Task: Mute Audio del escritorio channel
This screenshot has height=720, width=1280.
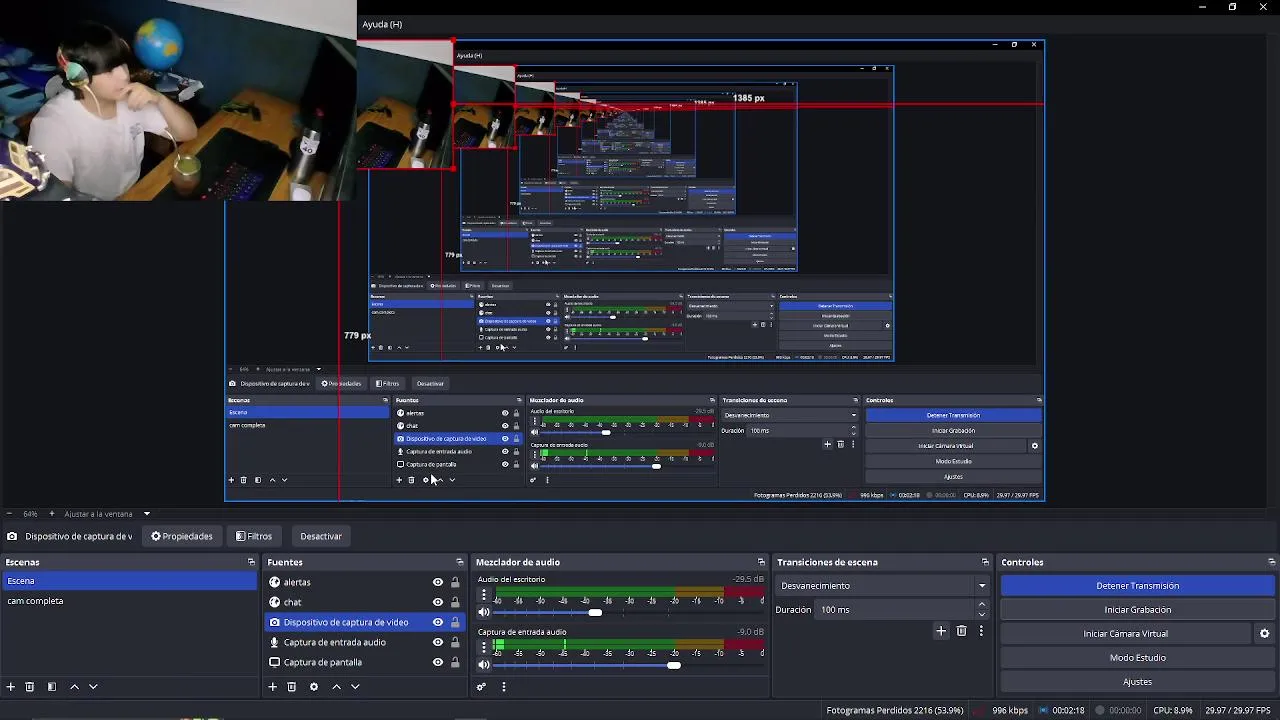Action: click(484, 612)
